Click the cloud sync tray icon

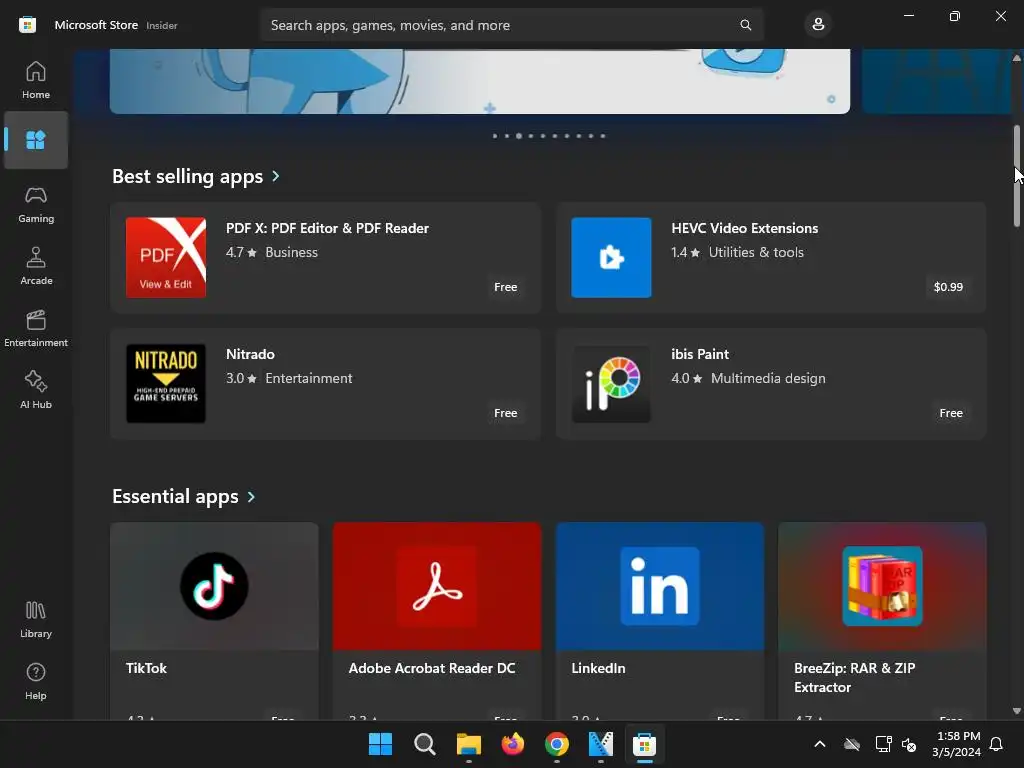click(x=852, y=744)
